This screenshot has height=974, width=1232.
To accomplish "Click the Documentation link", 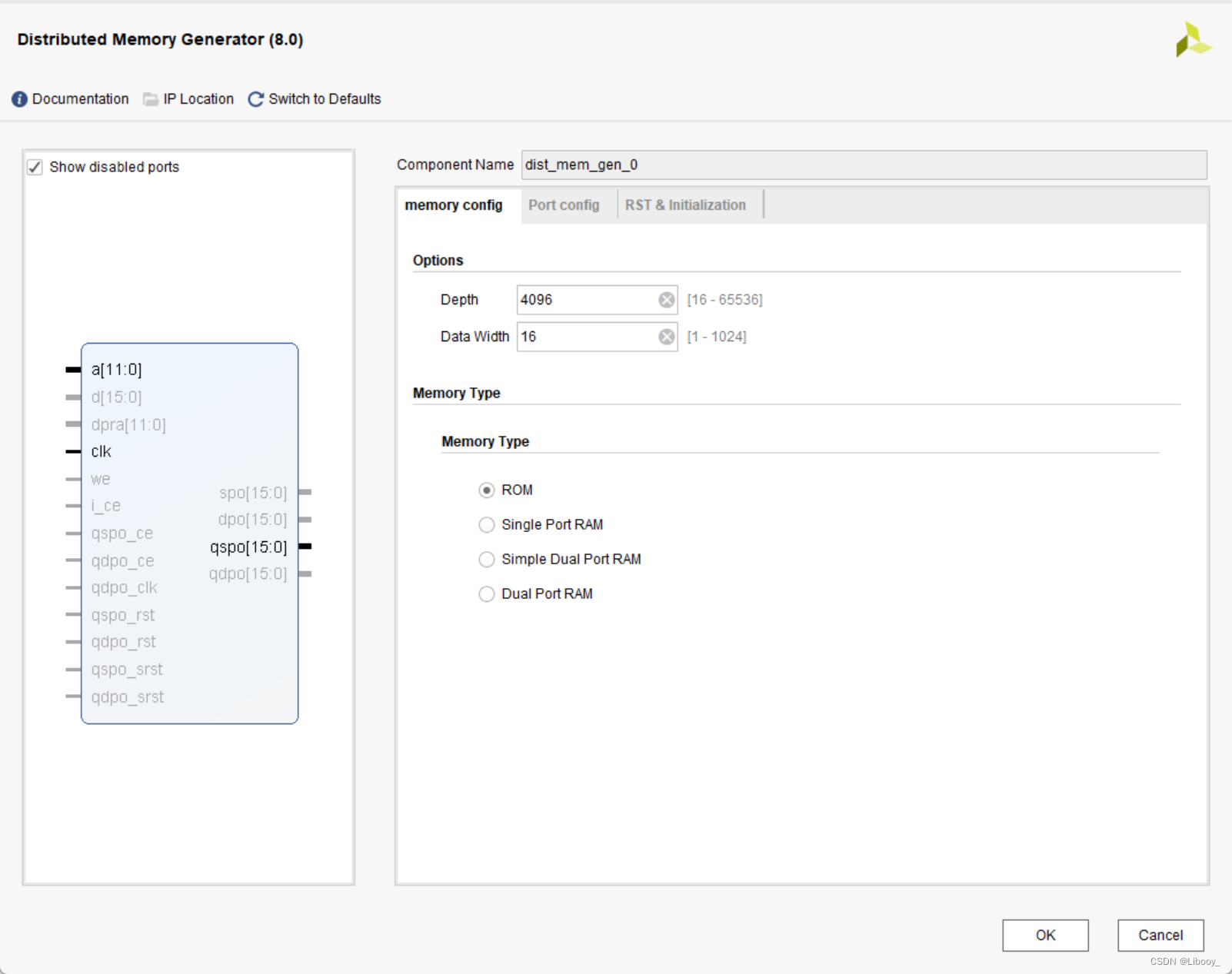I will (x=81, y=99).
